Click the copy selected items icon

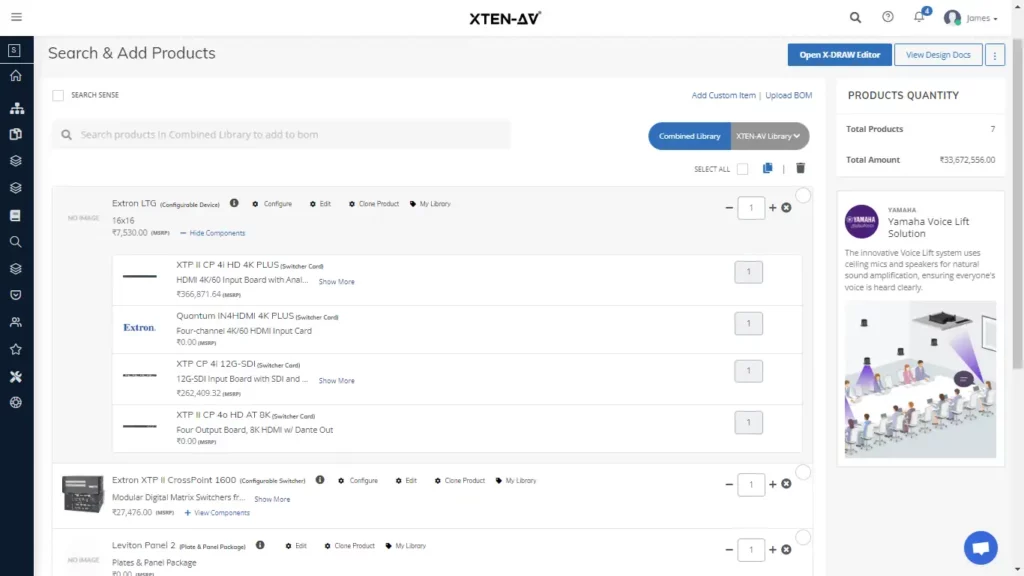pos(767,168)
